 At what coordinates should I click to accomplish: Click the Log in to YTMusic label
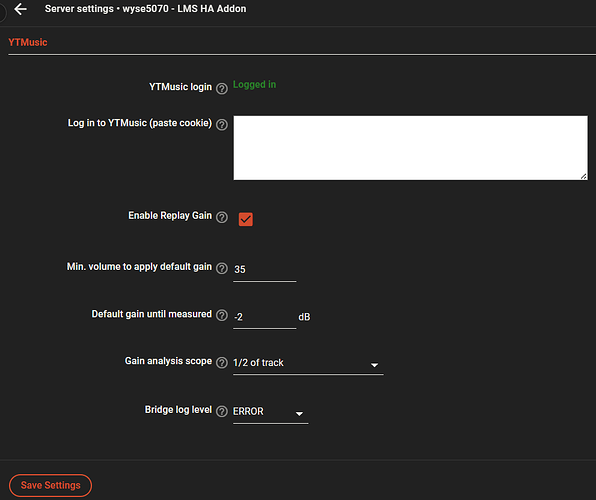pyautogui.click(x=140, y=123)
